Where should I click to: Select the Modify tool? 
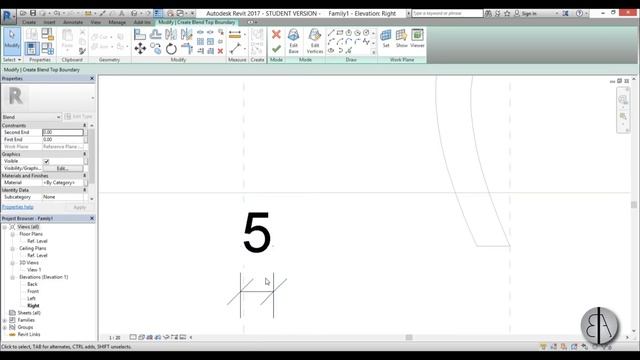pyautogui.click(x=12, y=41)
